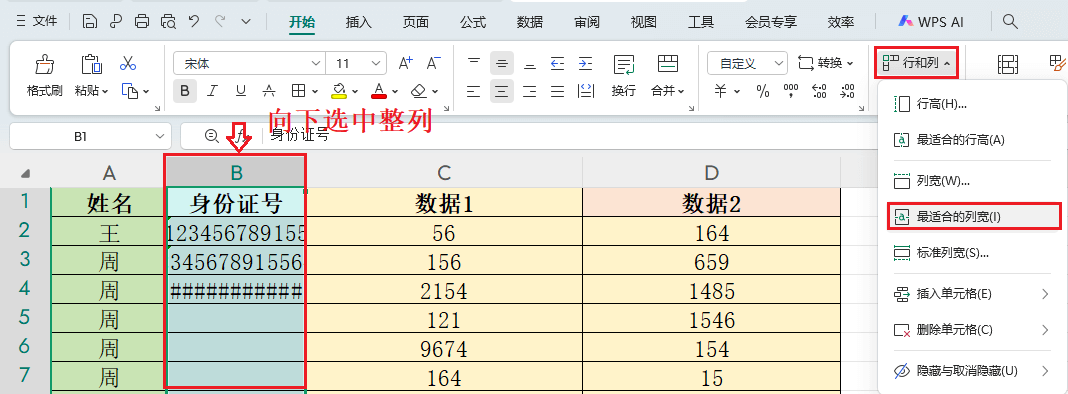Align text to top icon
Image resolution: width=1068 pixels, height=394 pixels.
(473, 63)
